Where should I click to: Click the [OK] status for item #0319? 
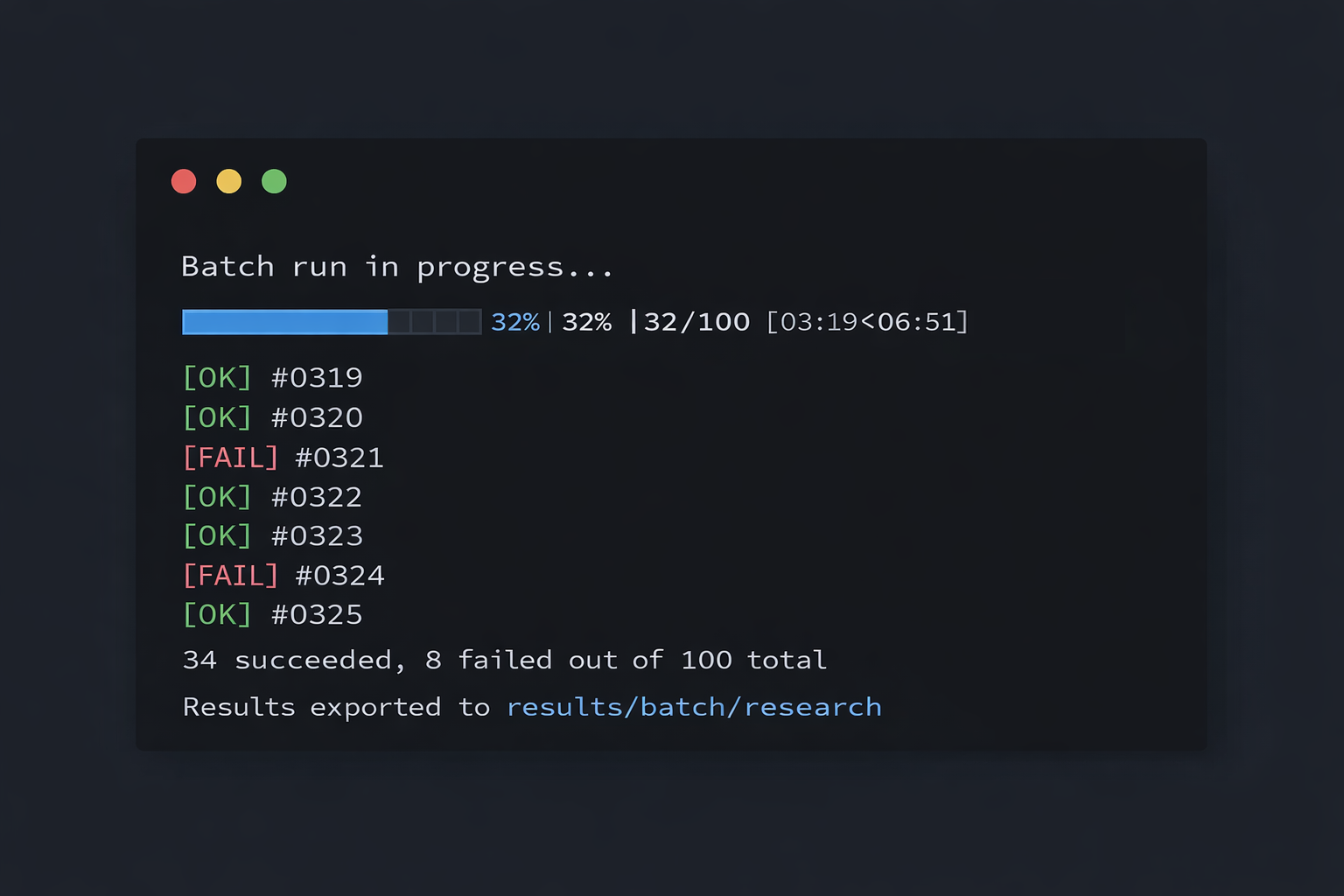click(217, 377)
